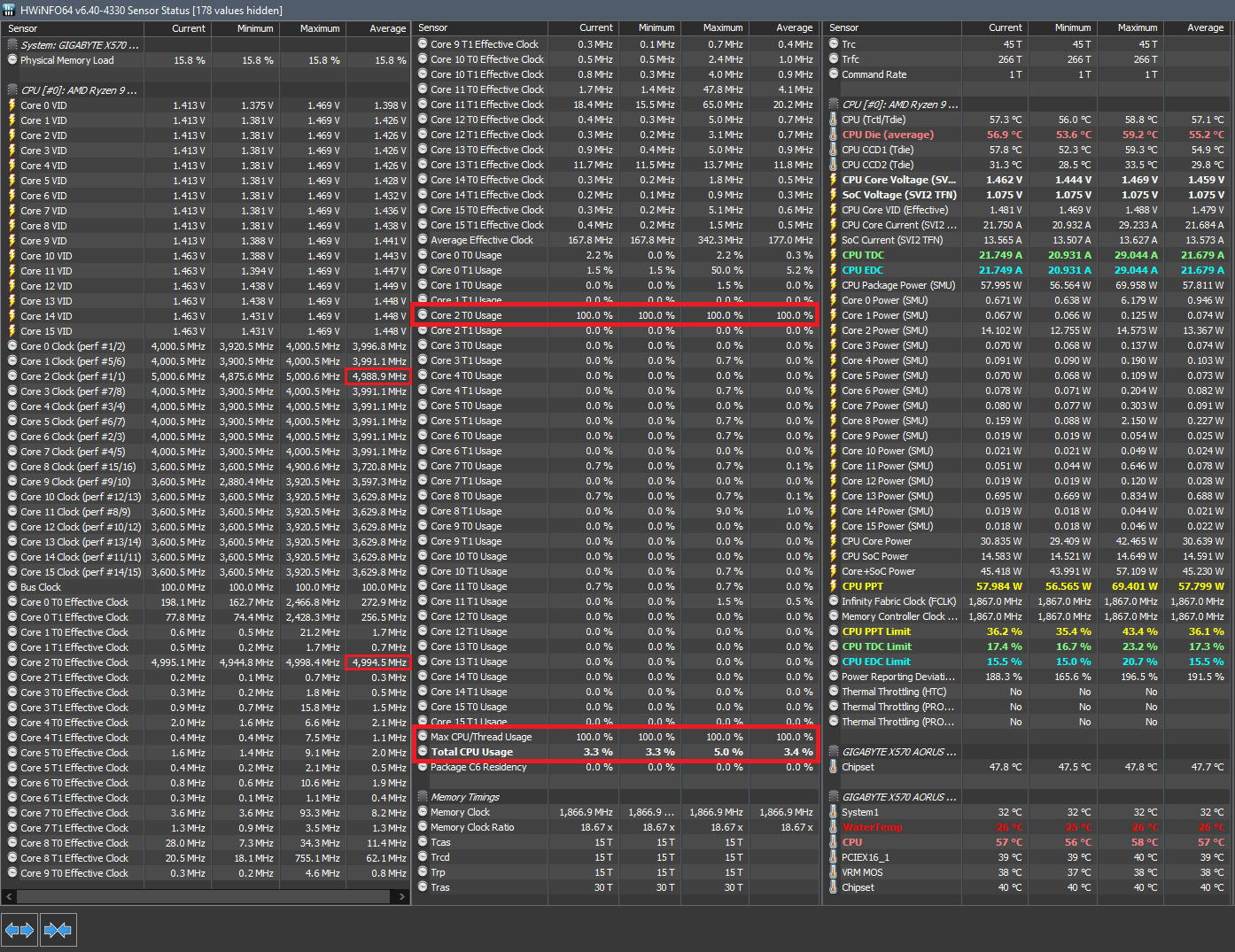Click the Maximum header above Core 9 T1 Effective Clock
The height and width of the screenshot is (952, 1235).
pyautogui.click(x=713, y=28)
